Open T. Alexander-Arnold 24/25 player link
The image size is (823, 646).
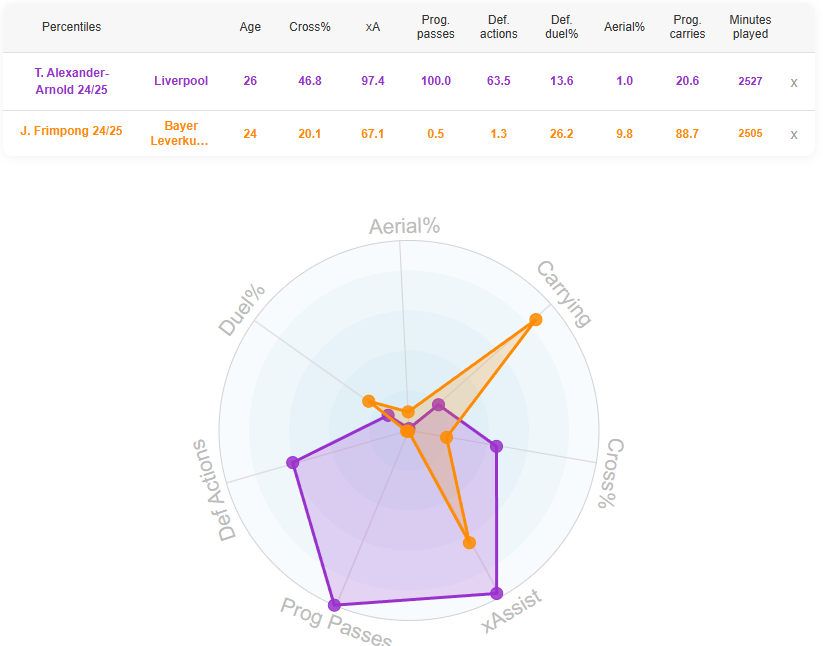click(x=71, y=81)
